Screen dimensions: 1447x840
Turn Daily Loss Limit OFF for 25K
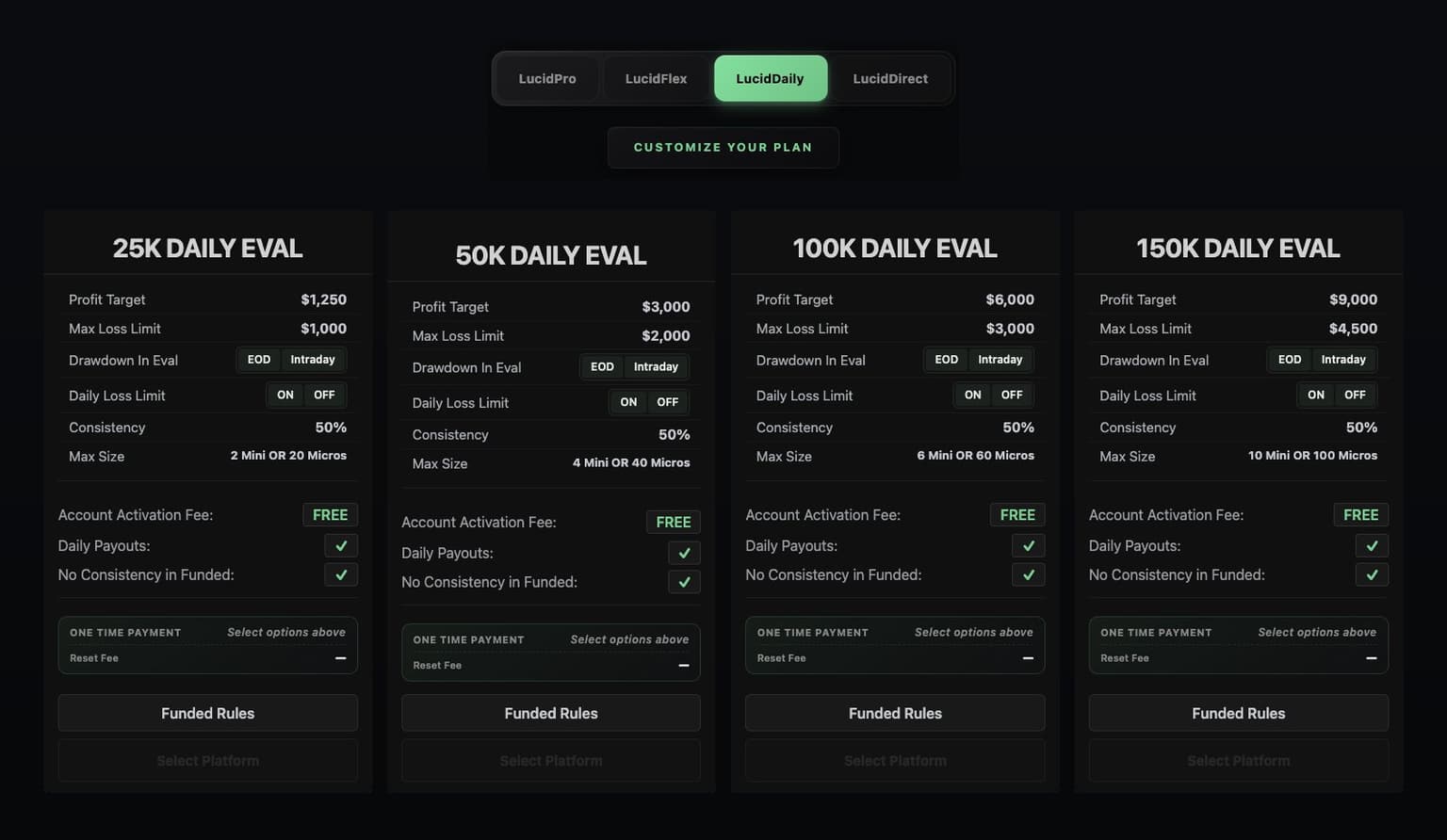coord(324,395)
